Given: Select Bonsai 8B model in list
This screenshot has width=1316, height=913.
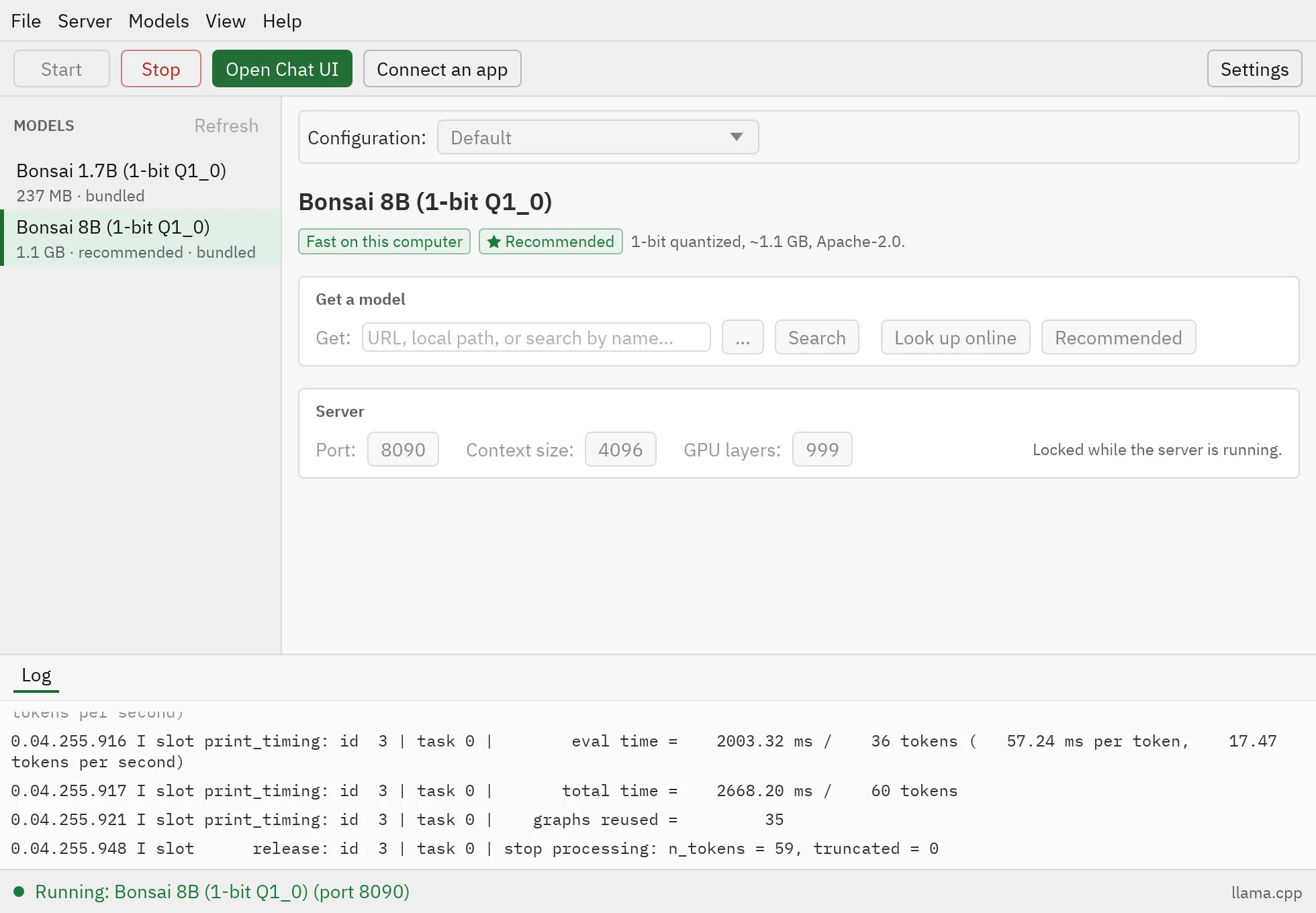Looking at the screenshot, I should [x=140, y=238].
